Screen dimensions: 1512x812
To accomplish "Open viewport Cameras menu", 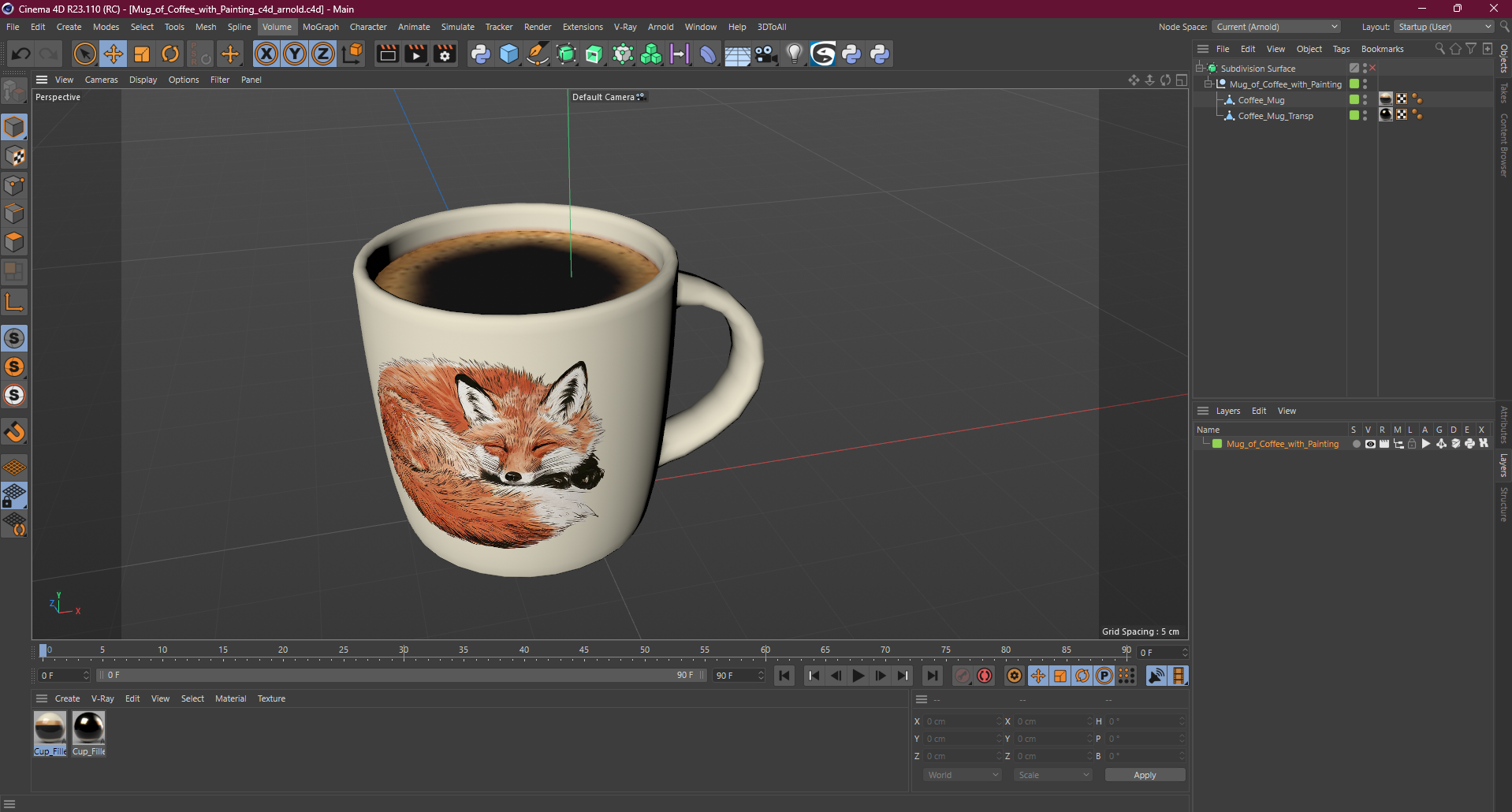I will [101, 80].
